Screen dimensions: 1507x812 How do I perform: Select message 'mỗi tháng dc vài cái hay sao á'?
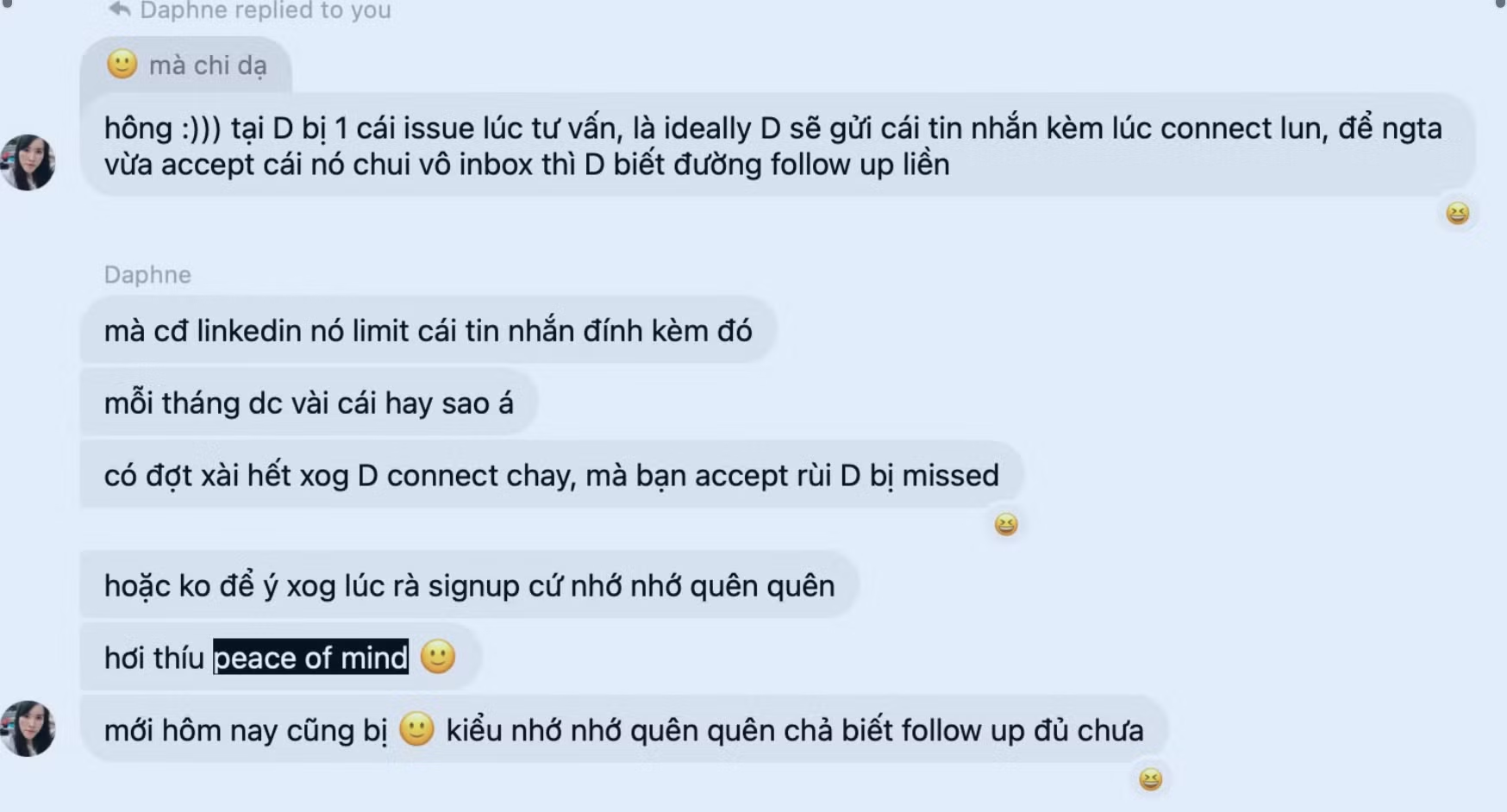[x=309, y=403]
